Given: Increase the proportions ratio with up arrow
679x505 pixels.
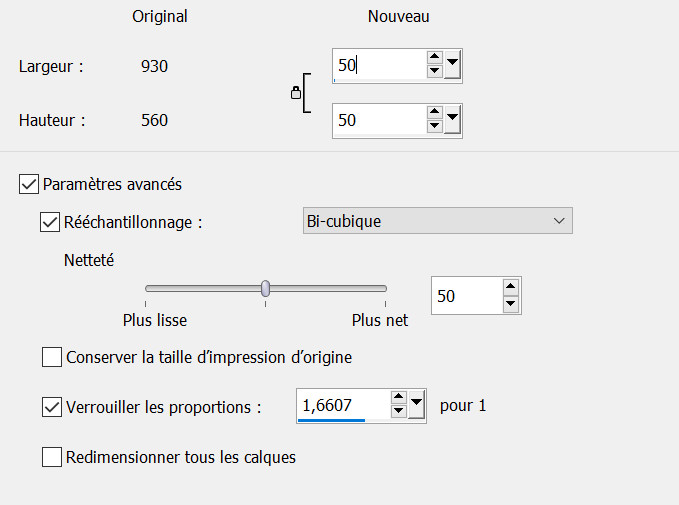Looking at the screenshot, I should point(398,398).
